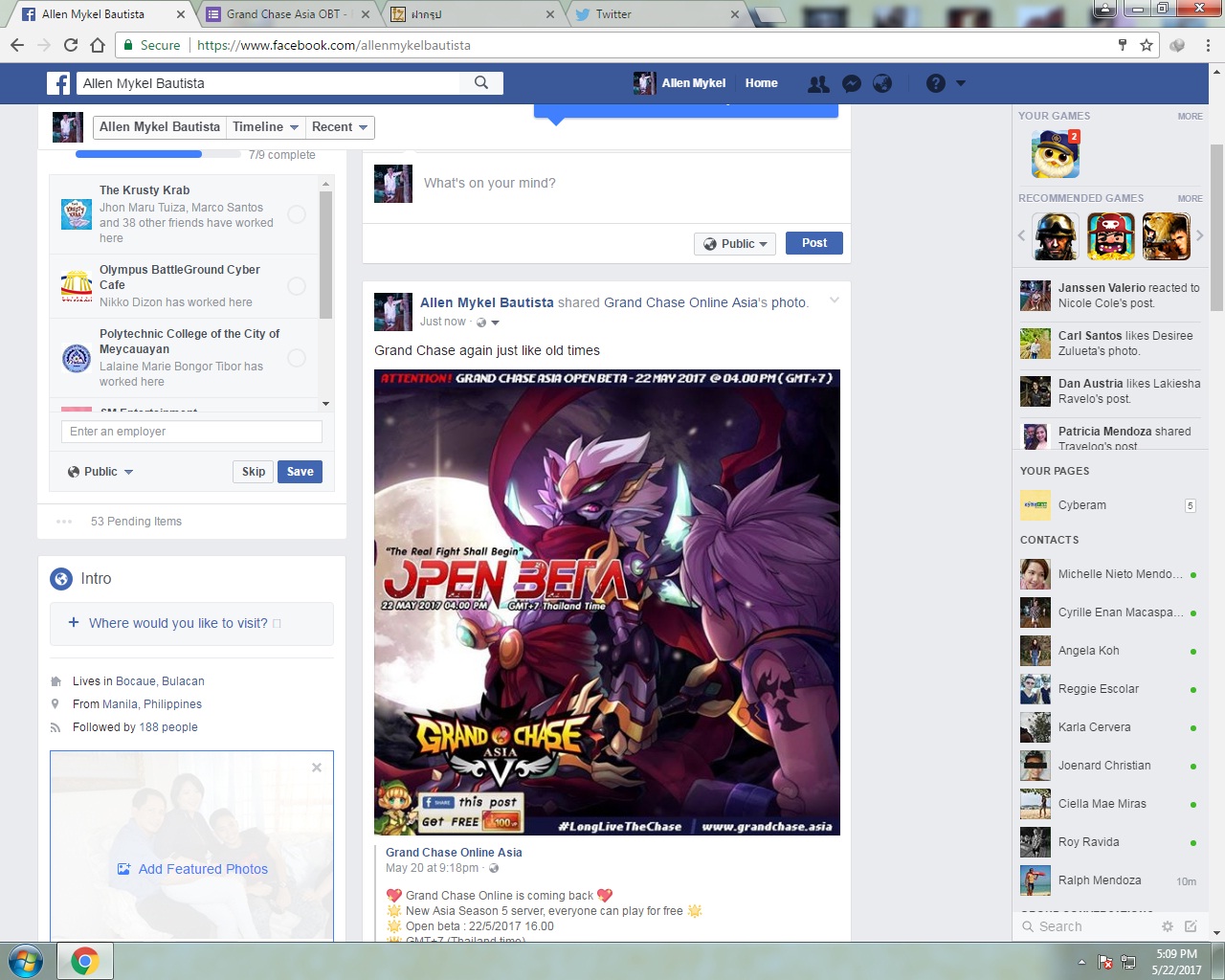Image resolution: width=1225 pixels, height=980 pixels.
Task: Show previous recommended games arrow
Action: pyautogui.click(x=1021, y=235)
